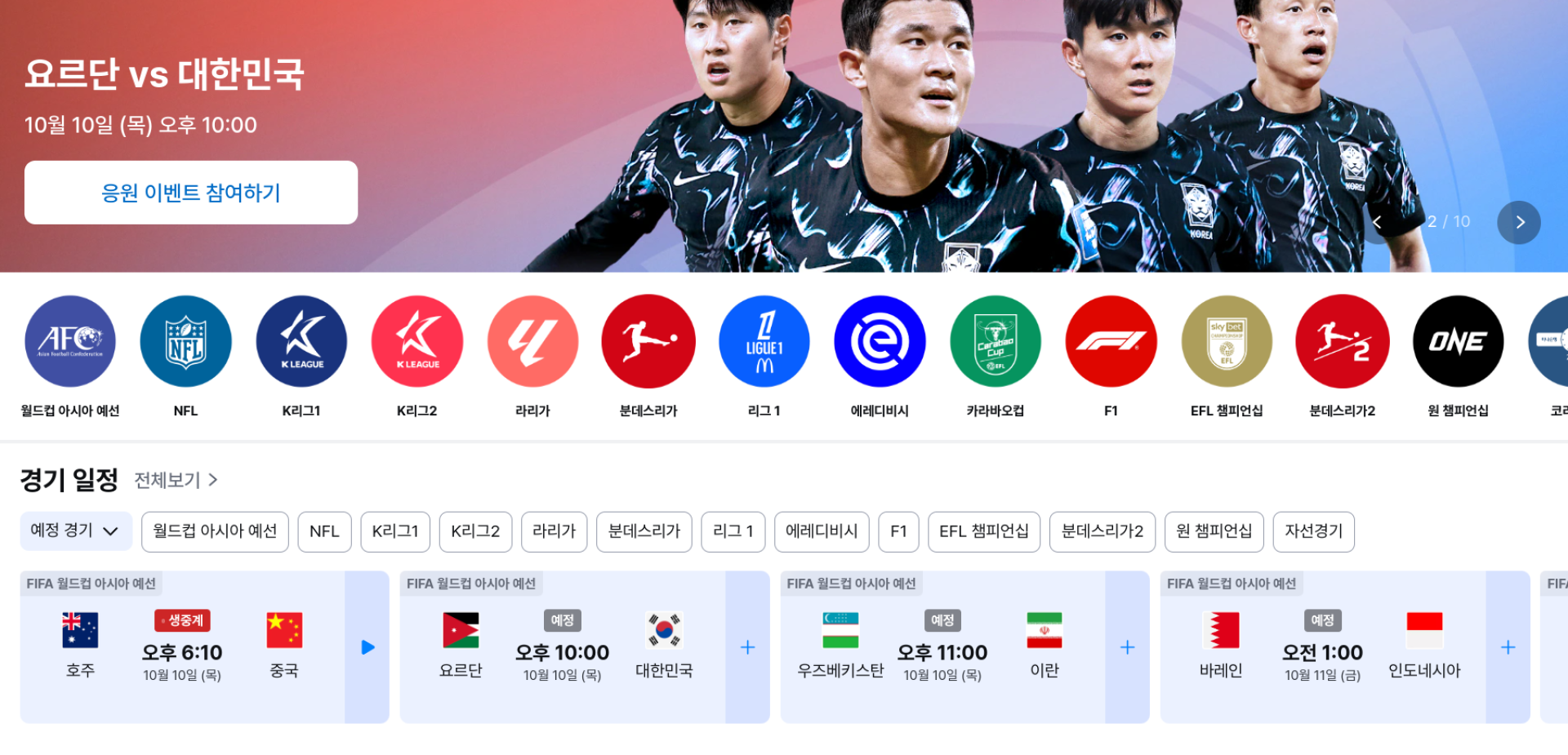This screenshot has height=755, width=1568.
Task: Open the 라리가 league icon
Action: point(532,341)
